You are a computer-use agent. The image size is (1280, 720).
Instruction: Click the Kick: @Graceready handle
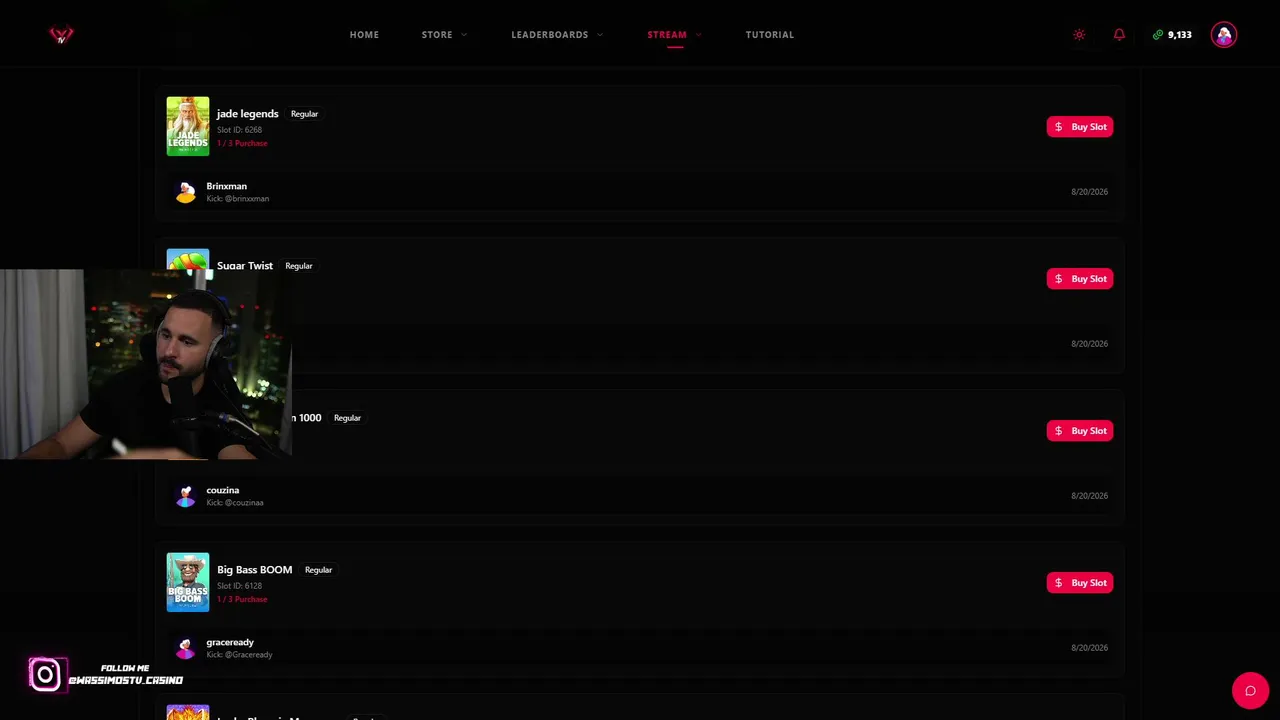pyautogui.click(x=240, y=655)
